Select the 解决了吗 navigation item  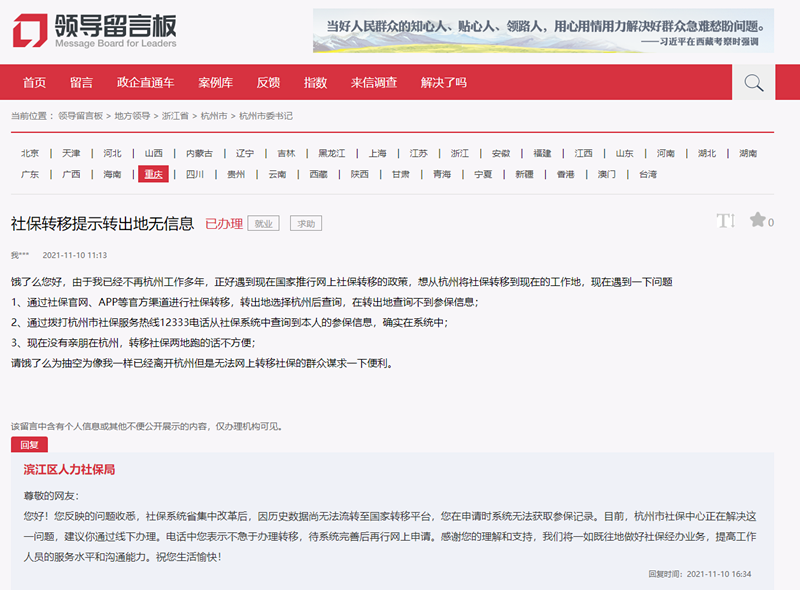pyautogui.click(x=444, y=83)
